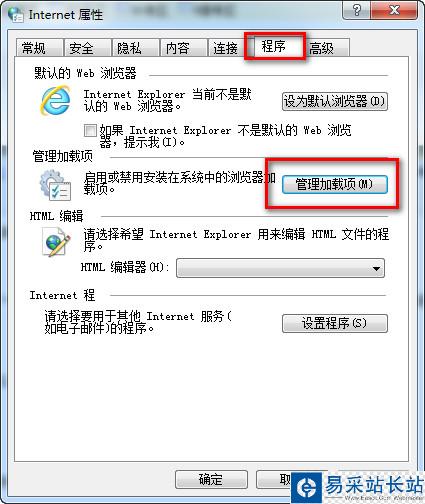The image size is (425, 504).
Task: Click 设为默认浏览器 button
Action: (335, 101)
